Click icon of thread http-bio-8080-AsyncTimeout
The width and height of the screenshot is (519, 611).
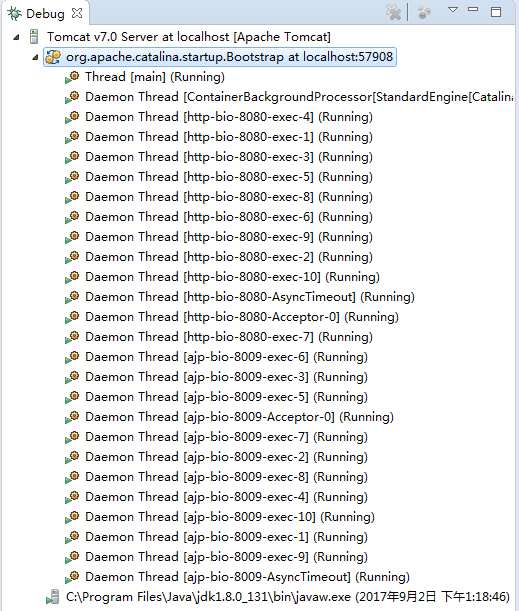[72, 297]
